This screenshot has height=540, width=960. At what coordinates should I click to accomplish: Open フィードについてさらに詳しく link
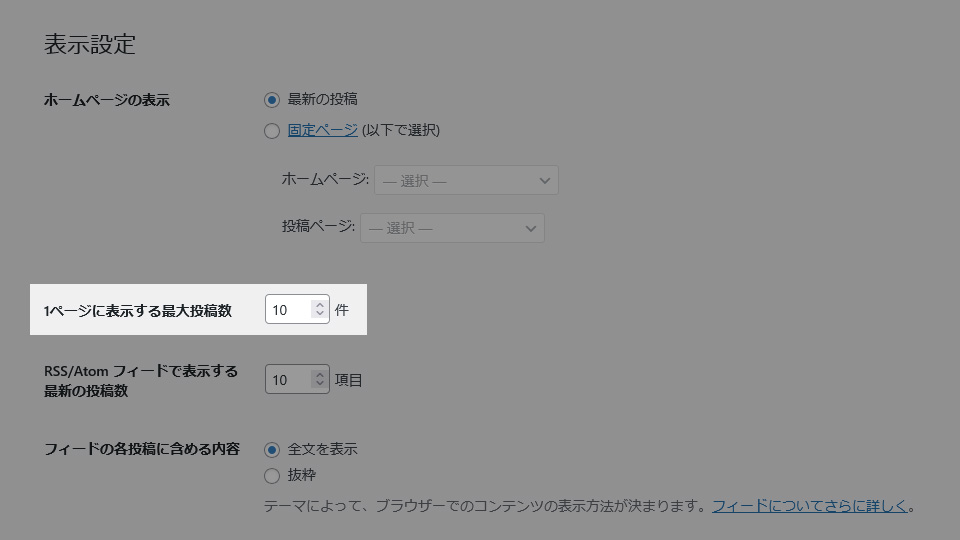coord(809,506)
